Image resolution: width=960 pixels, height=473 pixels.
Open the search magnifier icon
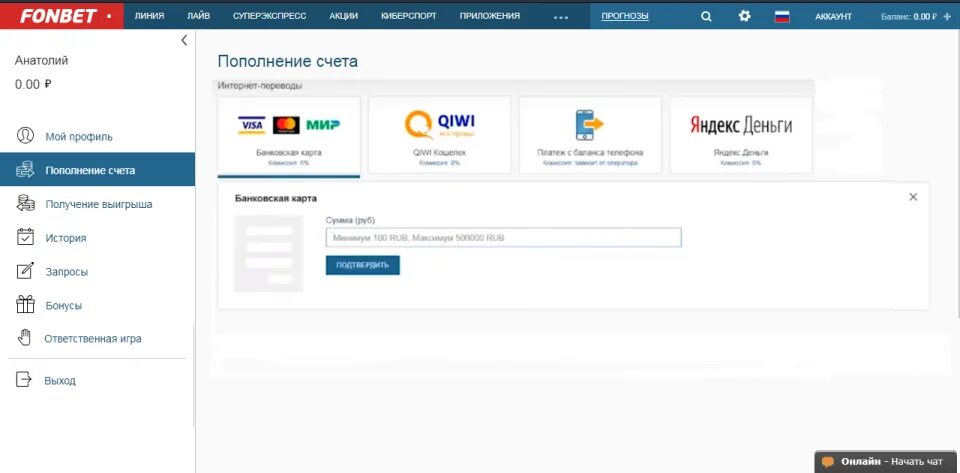(x=706, y=17)
